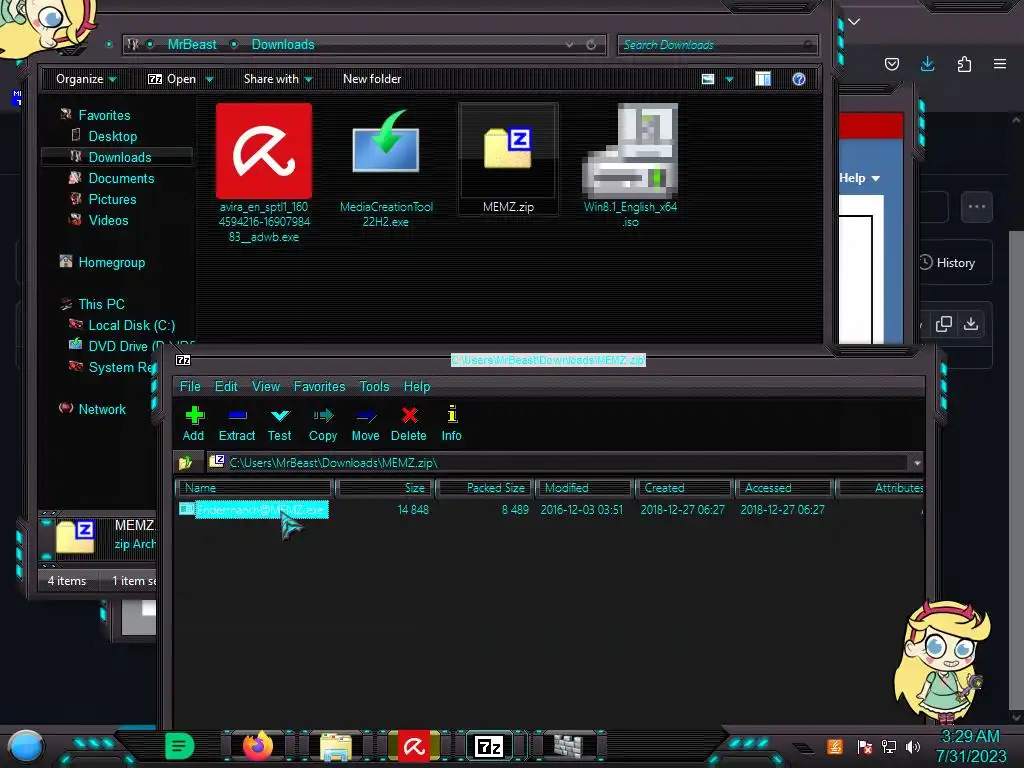Open the Firefox hamburger menu

click(1000, 64)
